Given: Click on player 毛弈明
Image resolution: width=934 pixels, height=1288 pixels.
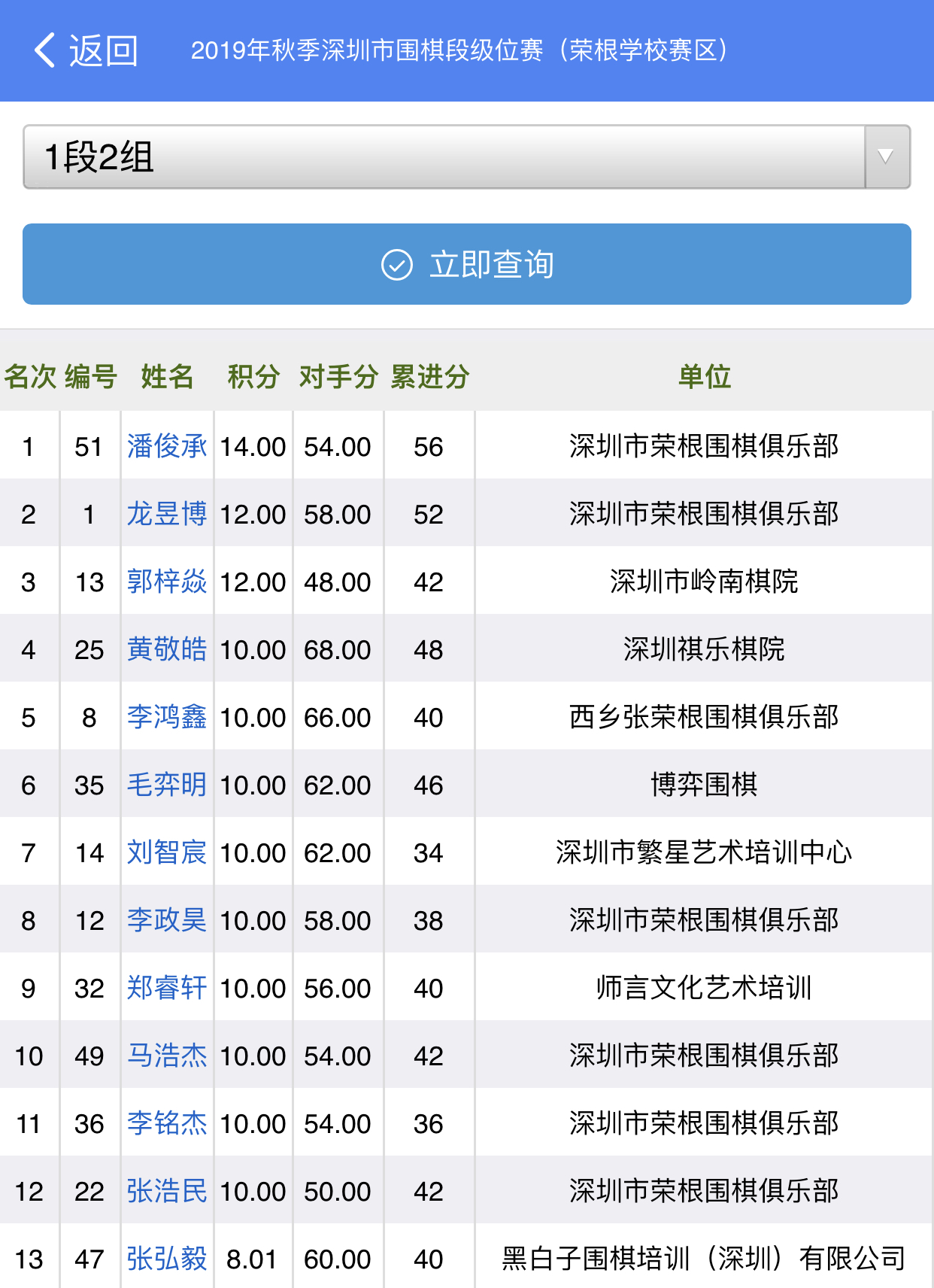Looking at the screenshot, I should 167,785.
